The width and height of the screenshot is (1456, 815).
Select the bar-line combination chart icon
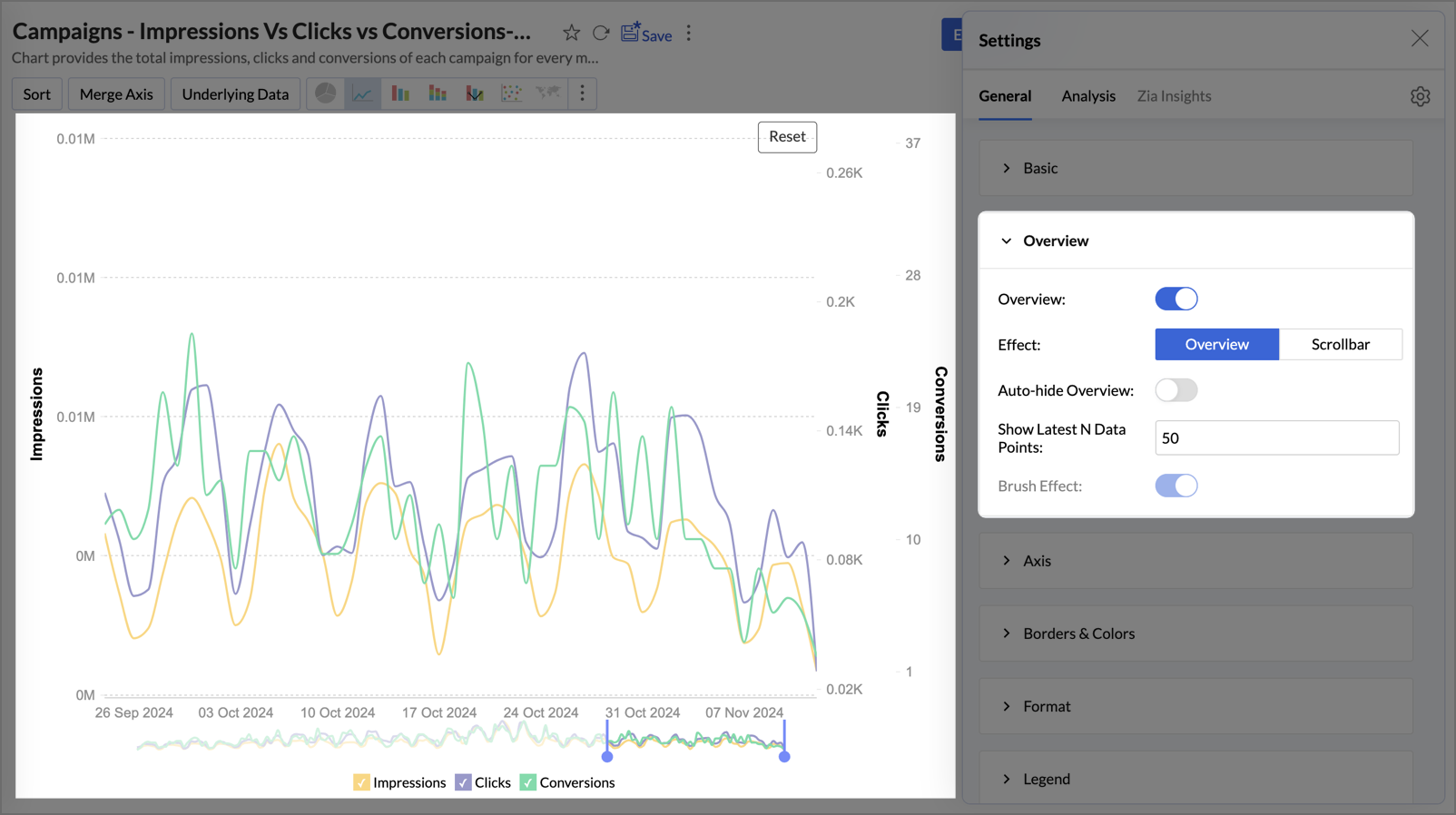pyautogui.click(x=474, y=93)
